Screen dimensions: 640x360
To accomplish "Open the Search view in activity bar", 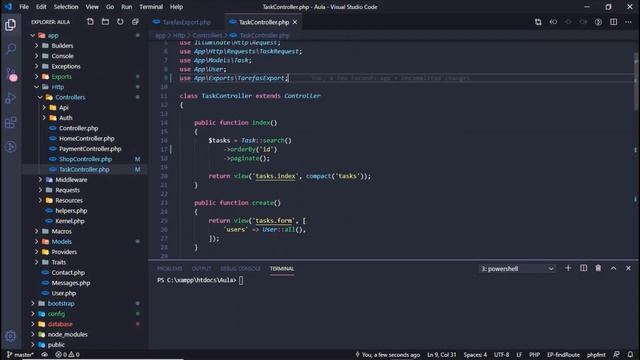I will click(11, 49).
